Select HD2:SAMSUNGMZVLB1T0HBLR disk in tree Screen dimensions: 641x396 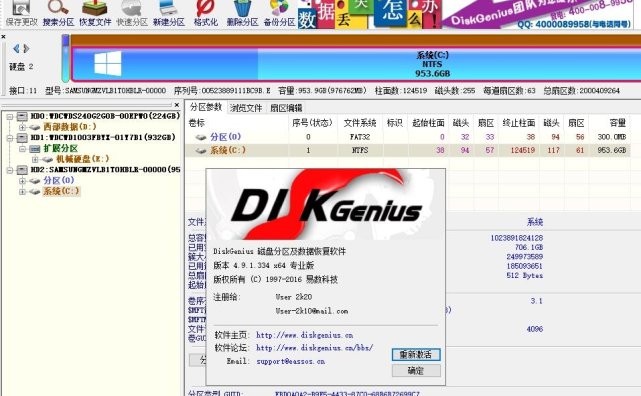tap(105, 170)
